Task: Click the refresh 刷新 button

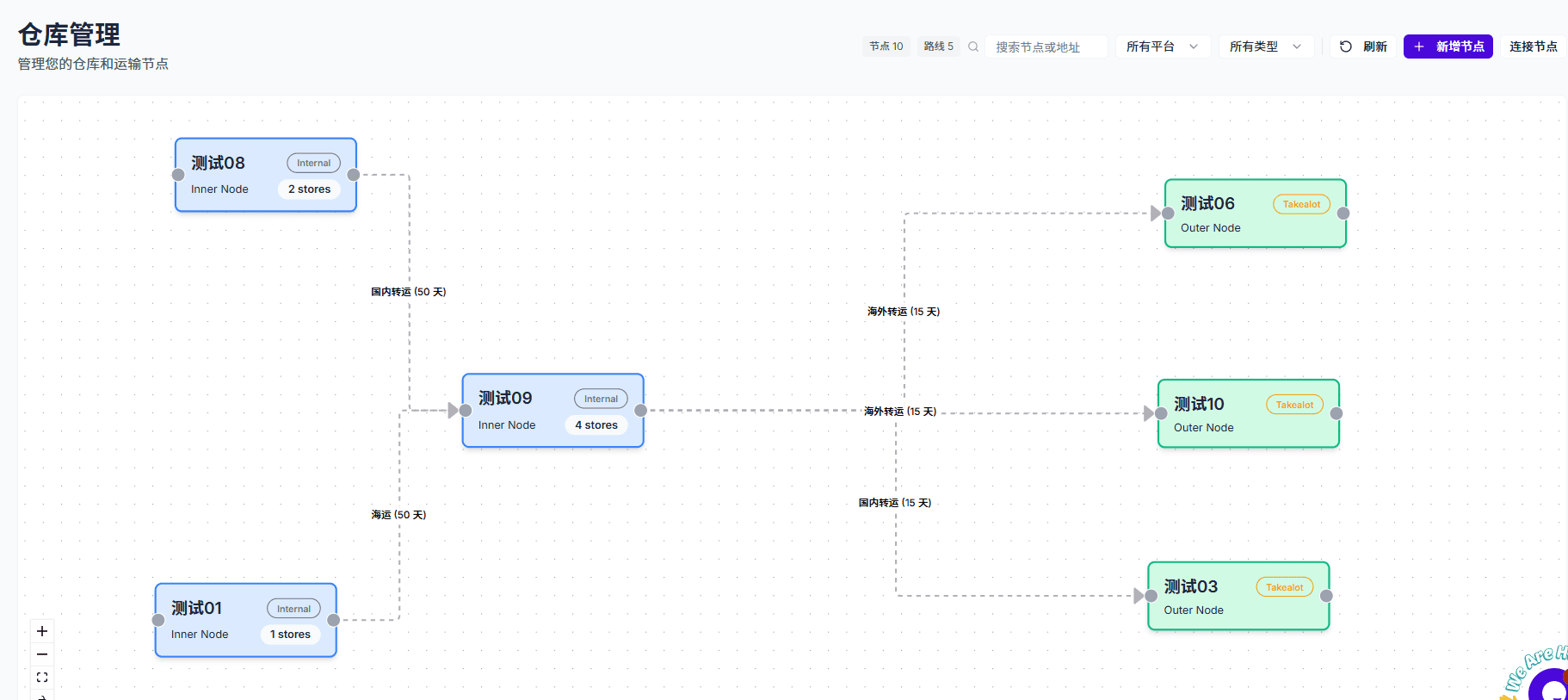Action: pyautogui.click(x=1363, y=46)
